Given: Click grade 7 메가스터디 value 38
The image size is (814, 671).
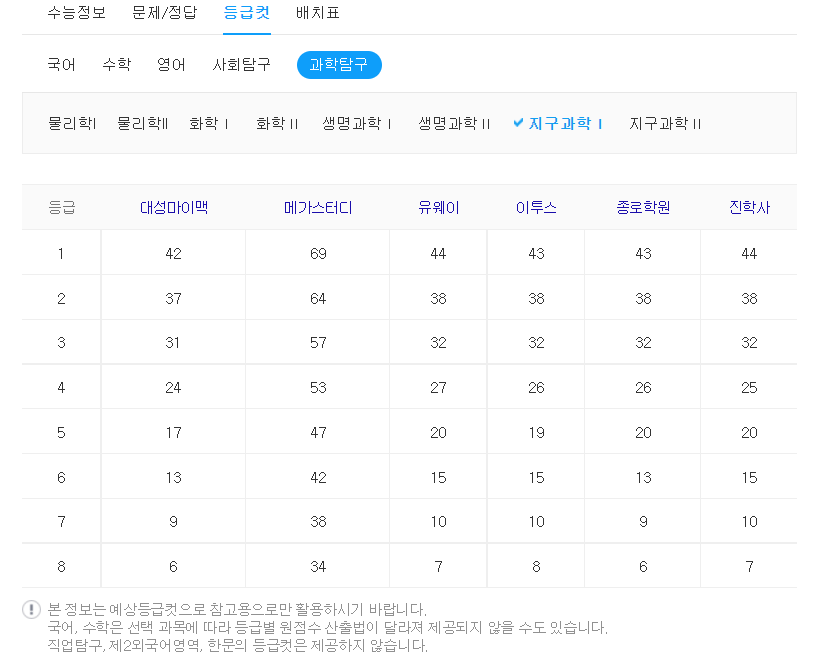Looking at the screenshot, I should coord(318,522).
